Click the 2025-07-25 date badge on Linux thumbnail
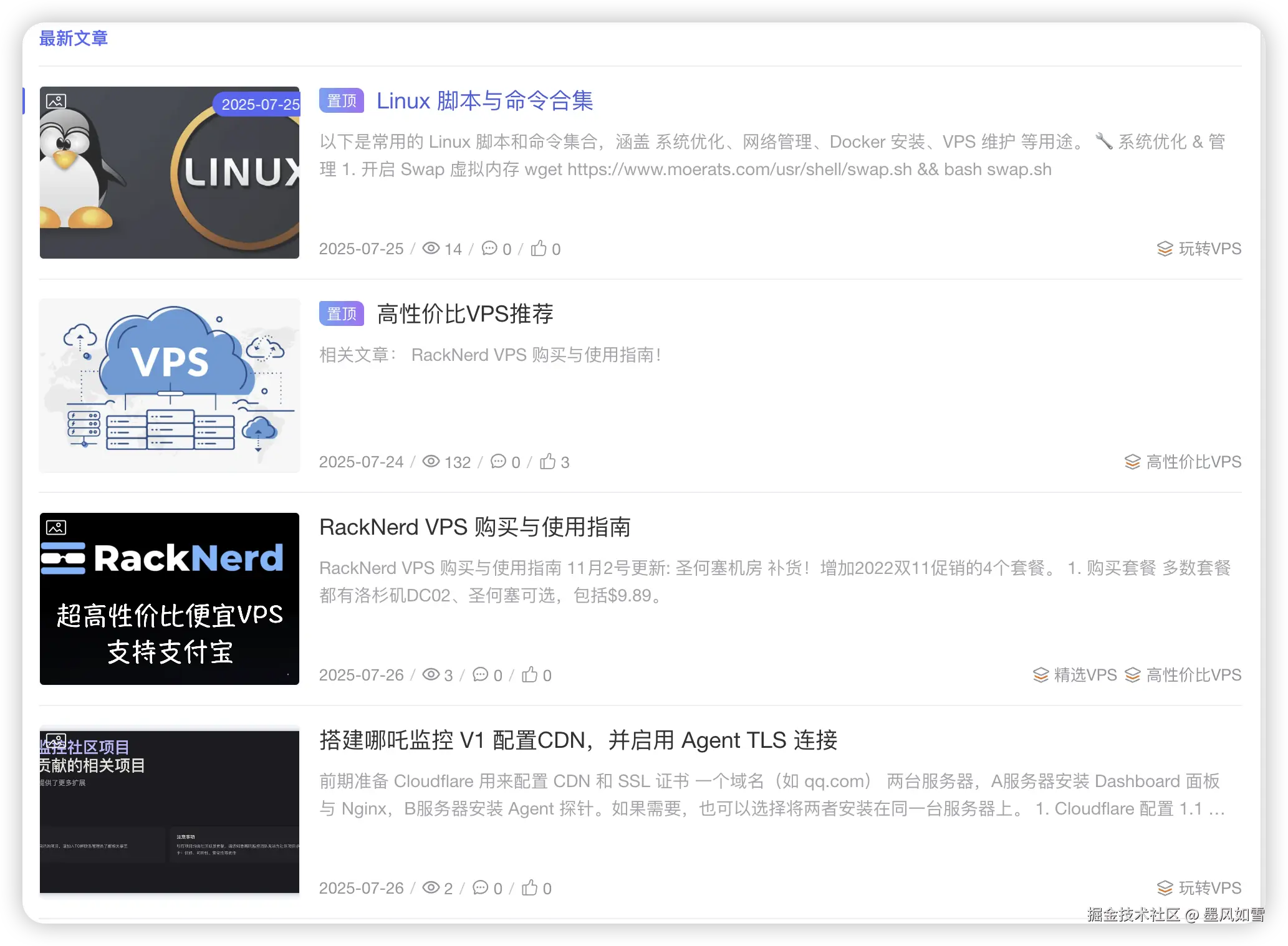1288x946 pixels. pyautogui.click(x=257, y=104)
